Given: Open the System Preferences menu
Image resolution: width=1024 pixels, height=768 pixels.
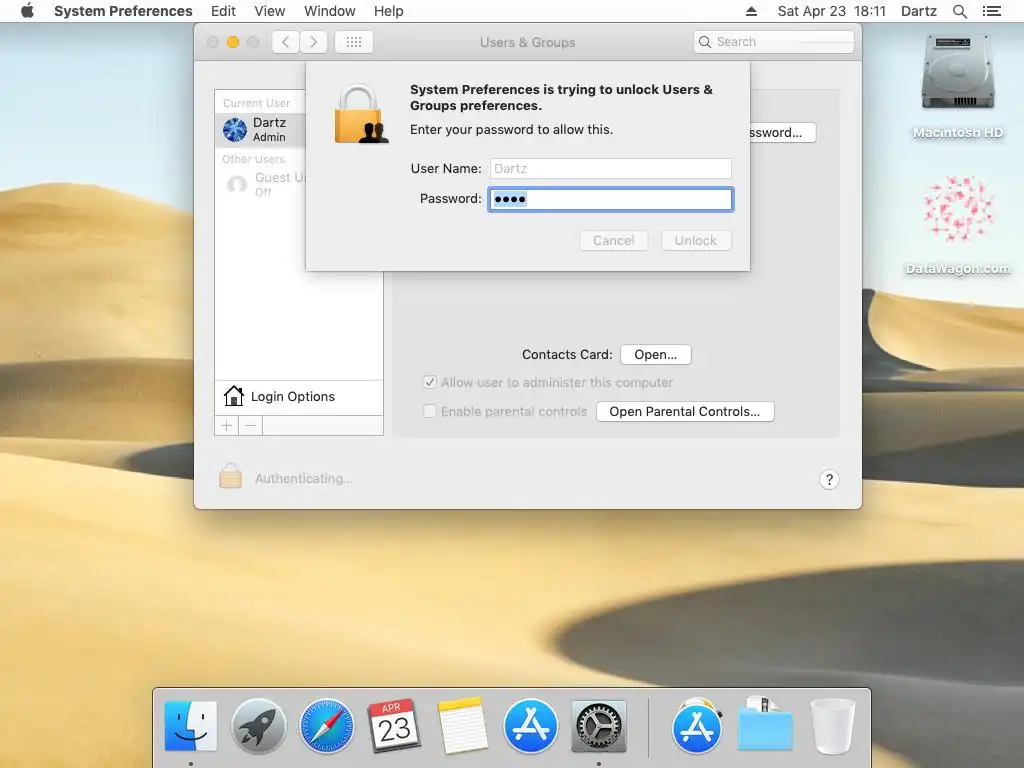Looking at the screenshot, I should coord(123,11).
